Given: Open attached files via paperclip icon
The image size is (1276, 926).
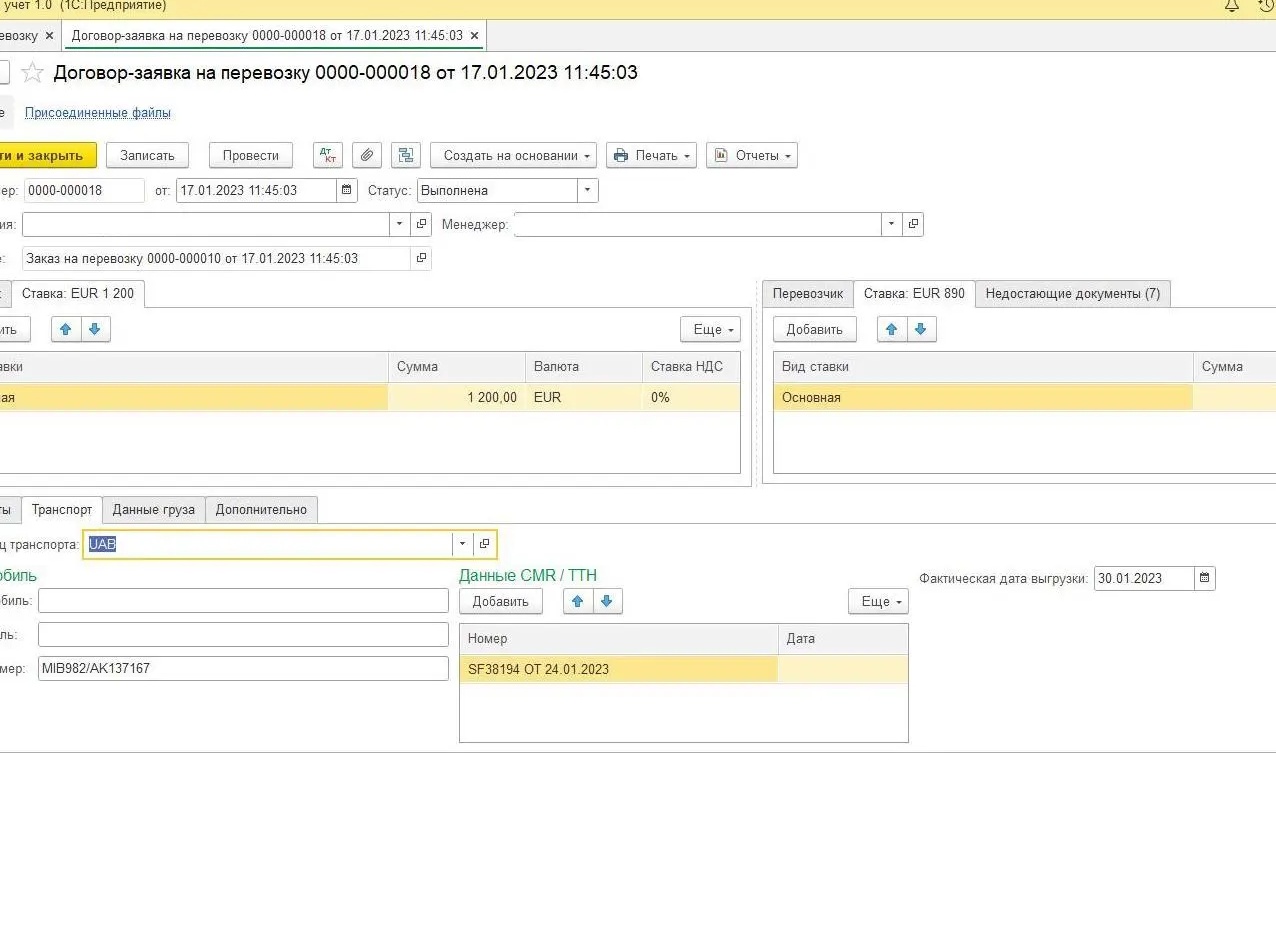Looking at the screenshot, I should (367, 155).
